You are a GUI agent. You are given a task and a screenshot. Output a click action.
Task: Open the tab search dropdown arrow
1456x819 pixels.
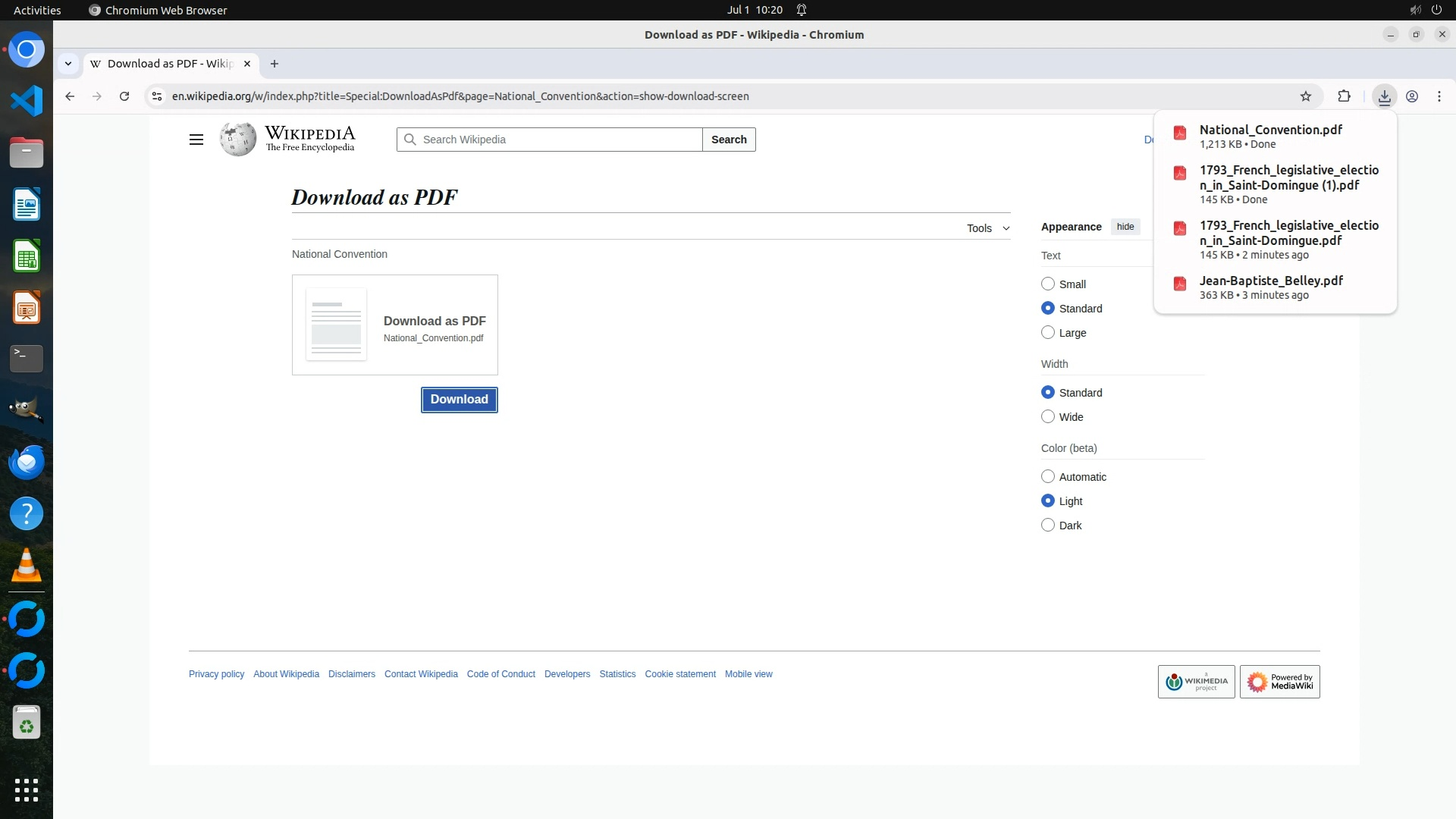click(68, 64)
